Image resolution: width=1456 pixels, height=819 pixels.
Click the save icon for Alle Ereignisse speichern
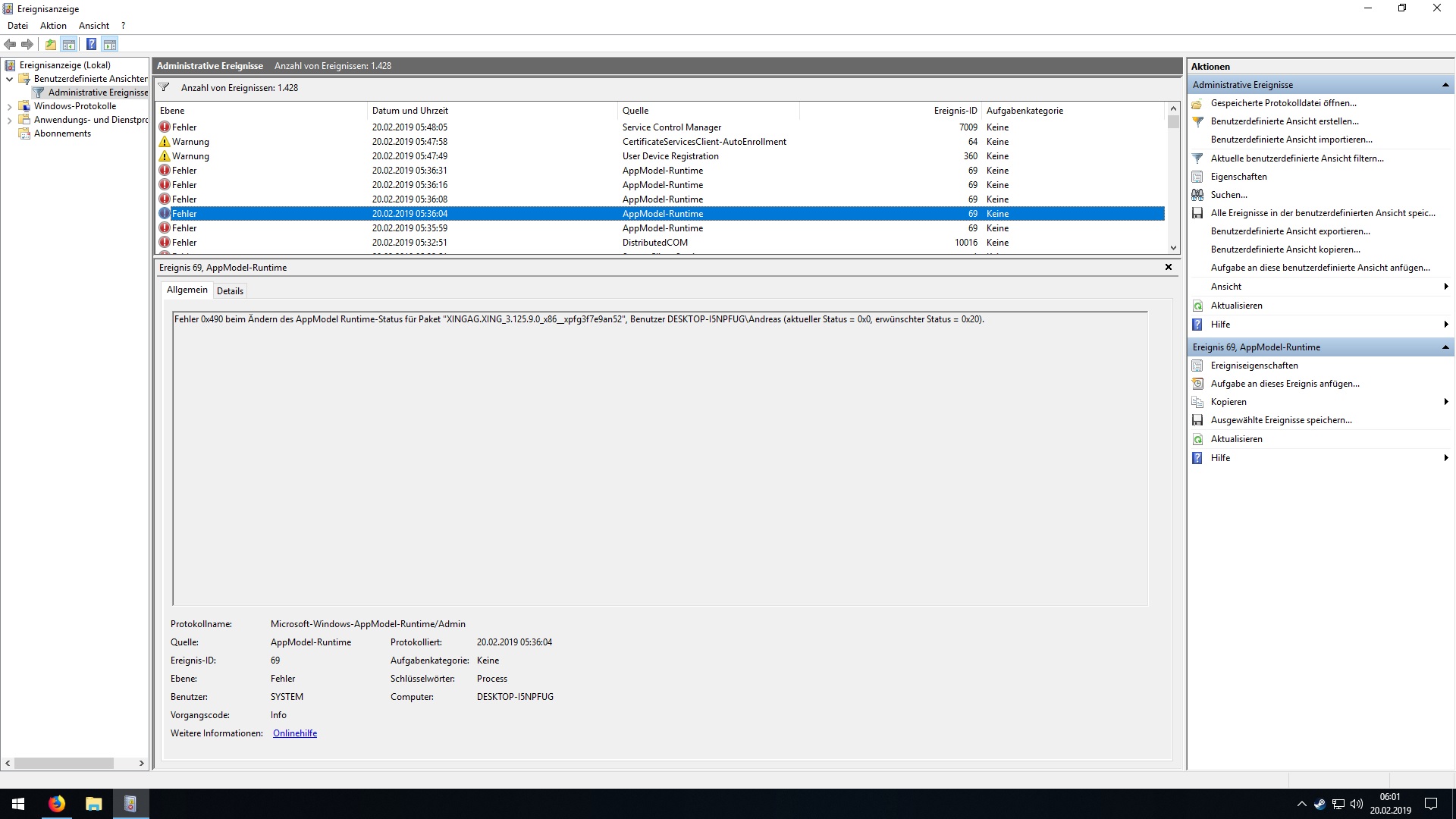point(1197,213)
